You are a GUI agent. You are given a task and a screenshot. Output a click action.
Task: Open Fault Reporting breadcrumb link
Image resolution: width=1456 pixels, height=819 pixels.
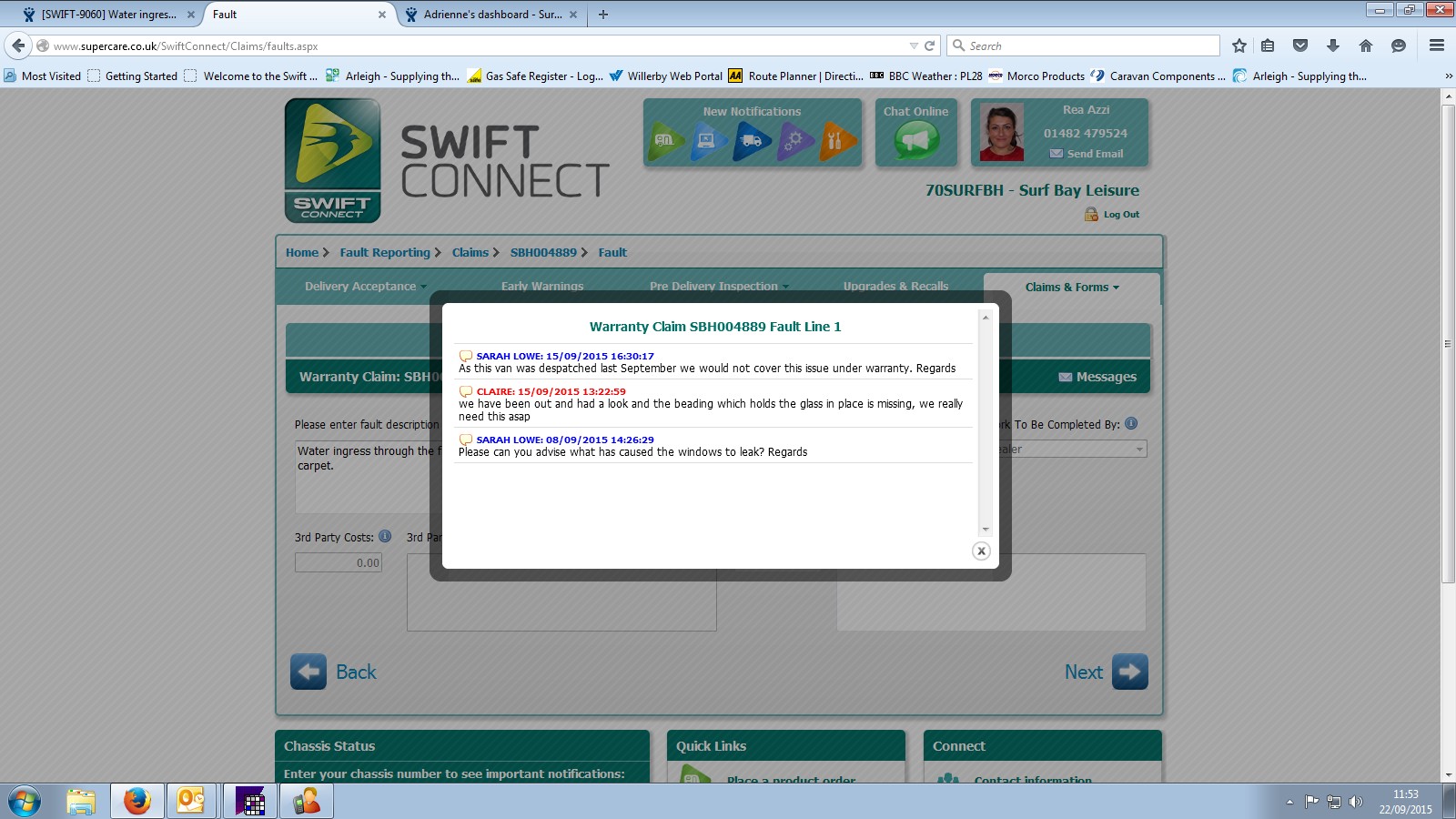pos(385,253)
